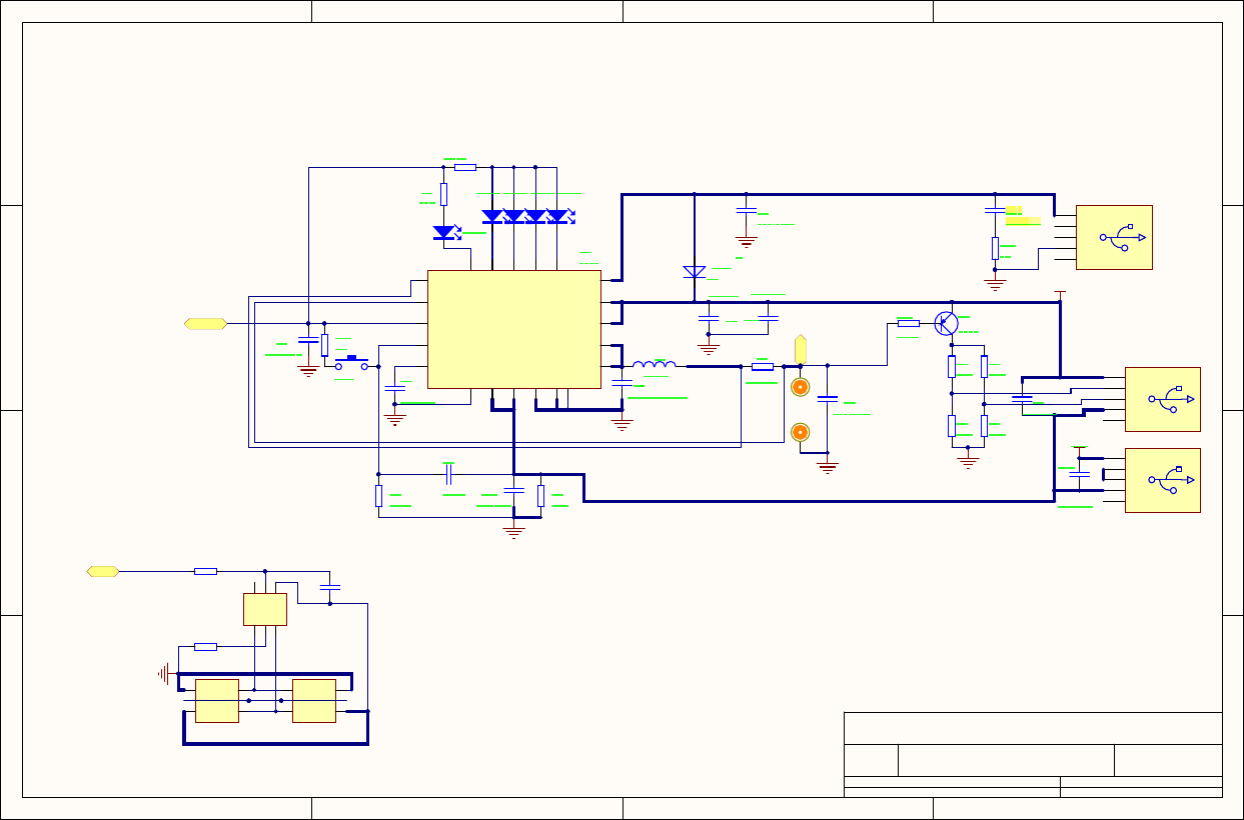Click the left block of the bottom pair
The image size is (1244, 820).
217,700
